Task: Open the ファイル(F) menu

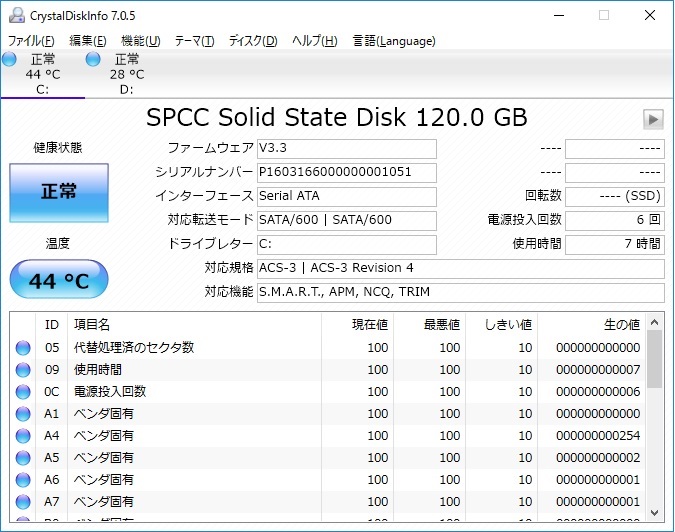Action: (x=31, y=41)
